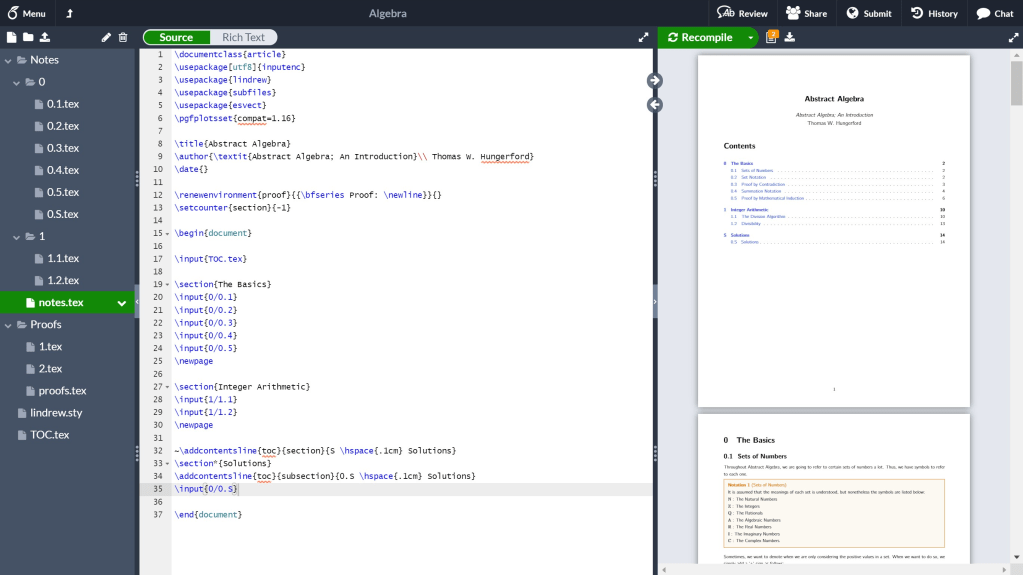Click the upload file icon
This screenshot has width=1023, height=575.
[x=45, y=38]
